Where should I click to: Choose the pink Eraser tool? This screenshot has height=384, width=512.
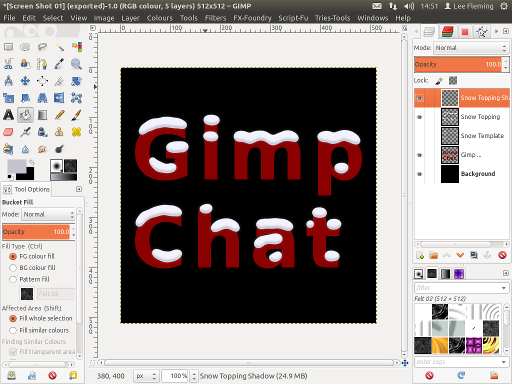coord(9,132)
